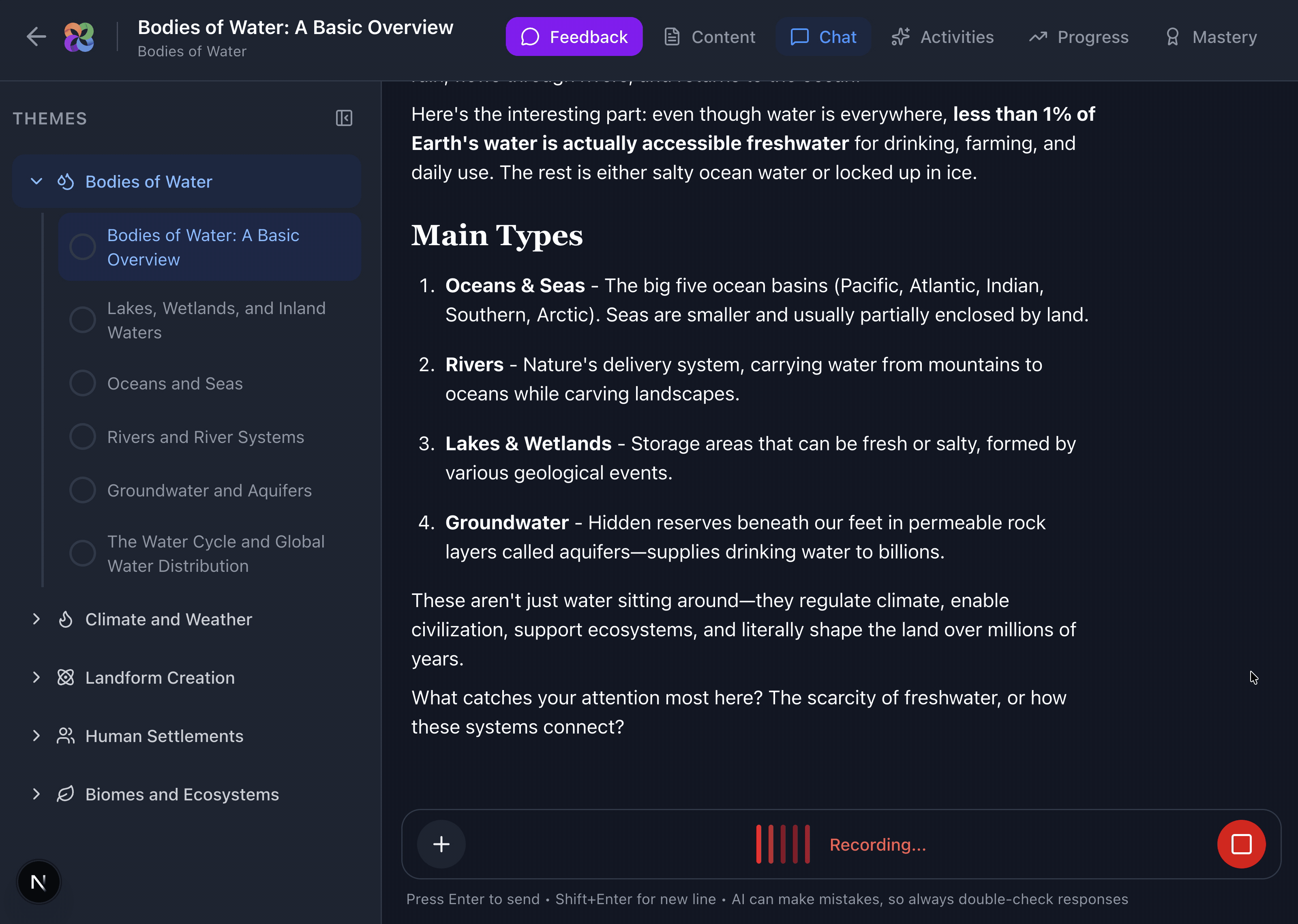
Task: Collapse the Themes sidebar panel
Action: 344,118
